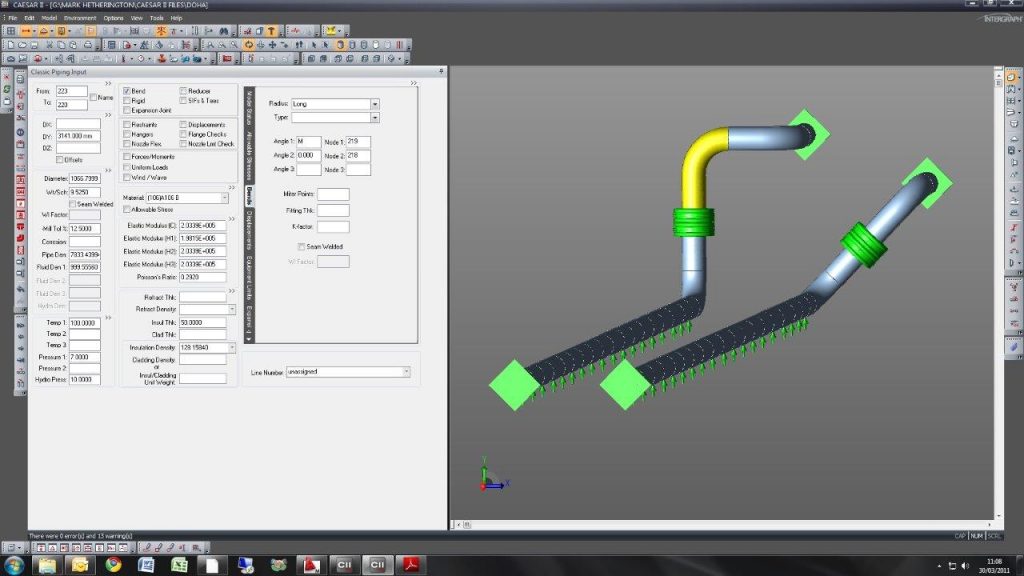Open the Line Number dropdown
This screenshot has width=1024, height=576.
(406, 372)
